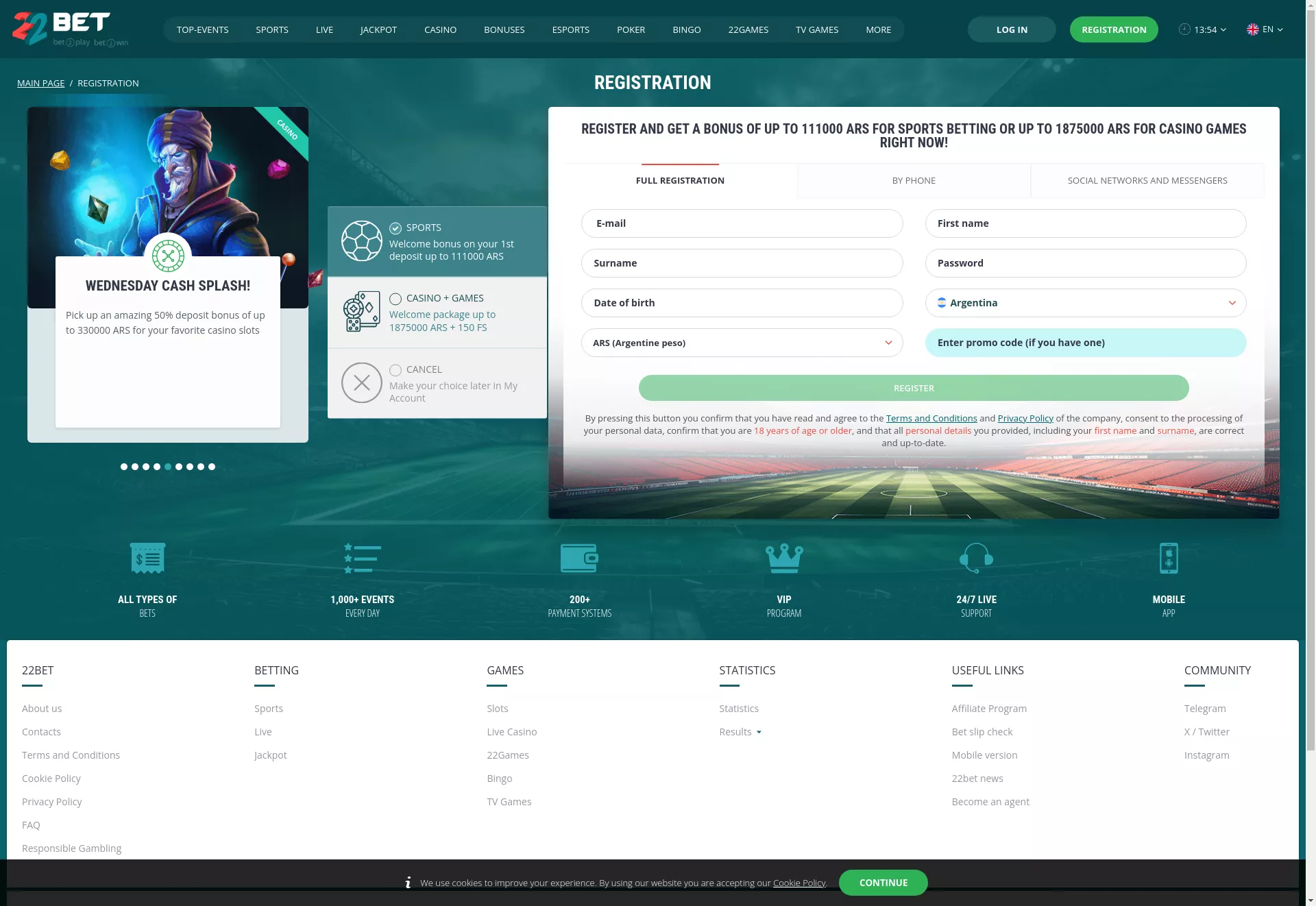Open the Terms and Conditions link in disclaimer

tap(931, 418)
